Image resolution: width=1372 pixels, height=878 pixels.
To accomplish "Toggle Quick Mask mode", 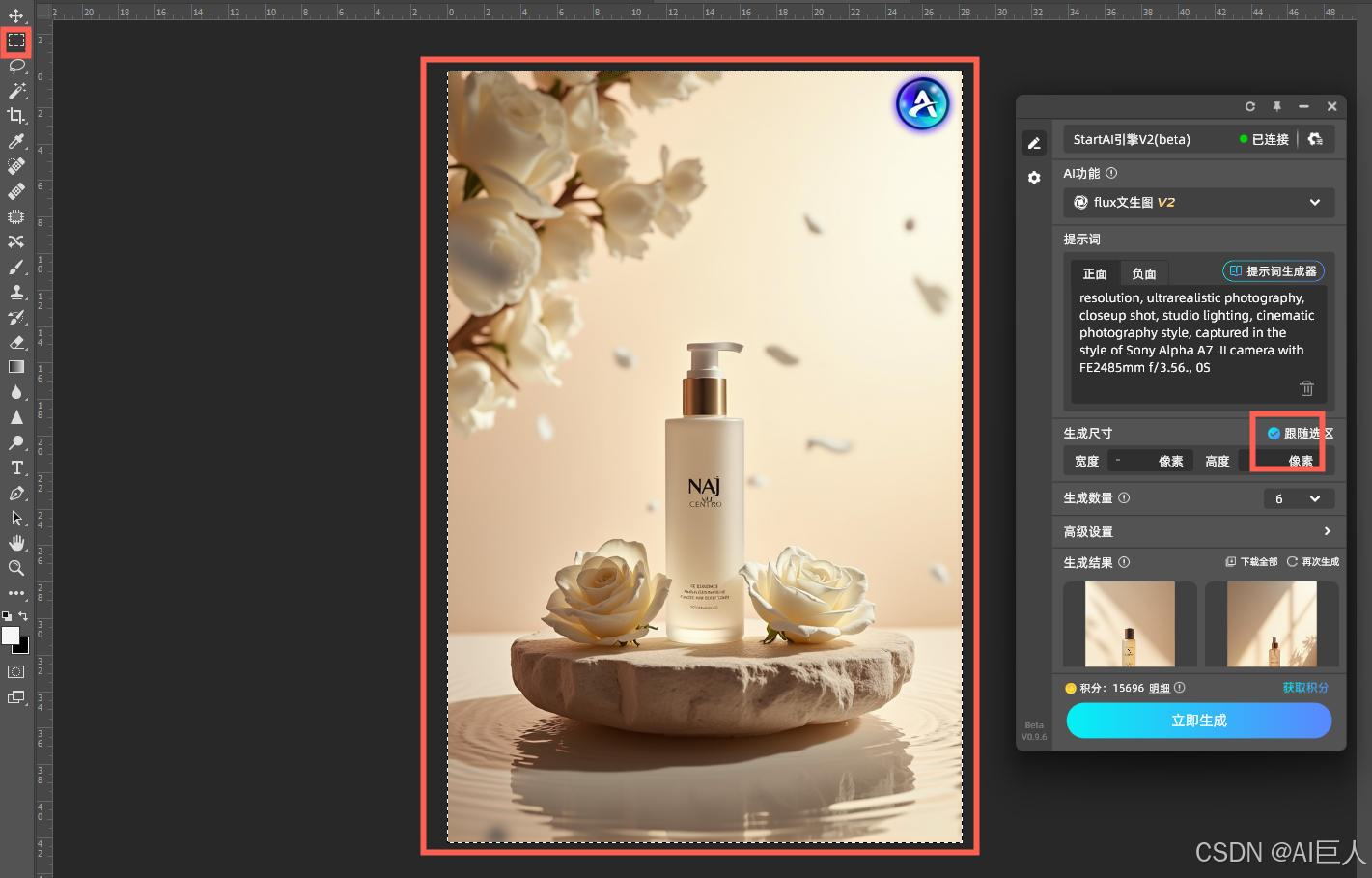I will coord(16,672).
